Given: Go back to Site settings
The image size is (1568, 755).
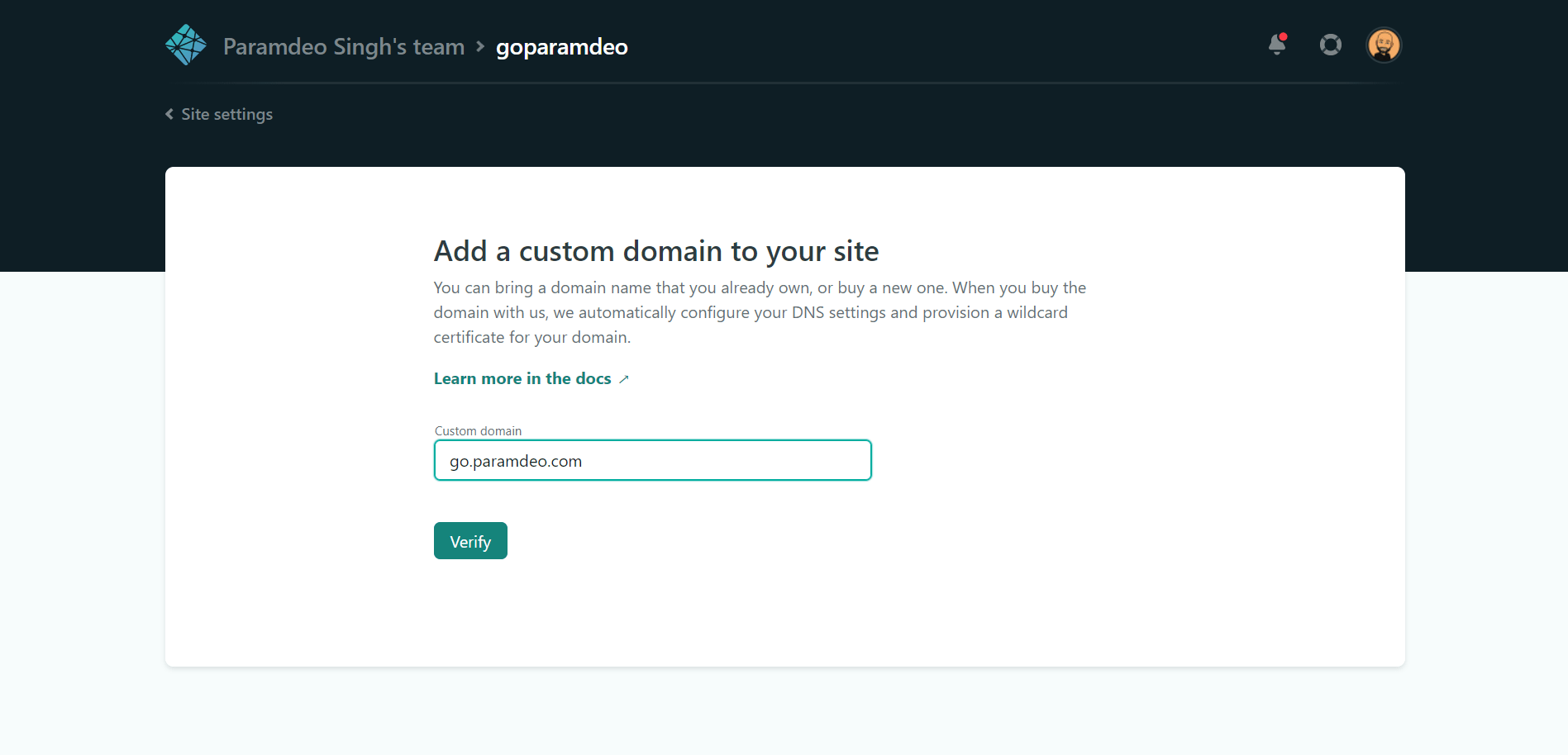Looking at the screenshot, I should (x=219, y=114).
